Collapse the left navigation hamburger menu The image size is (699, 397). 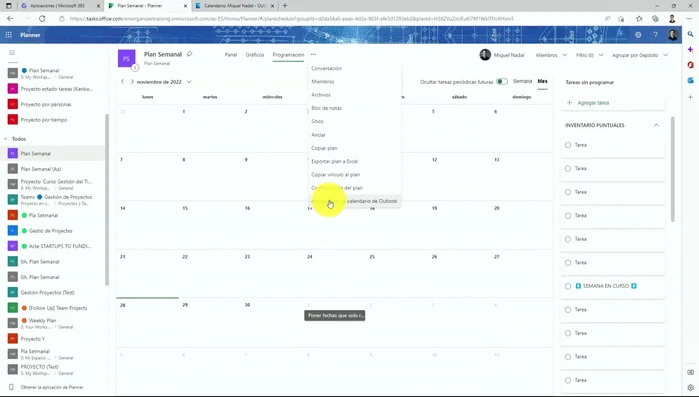click(12, 53)
